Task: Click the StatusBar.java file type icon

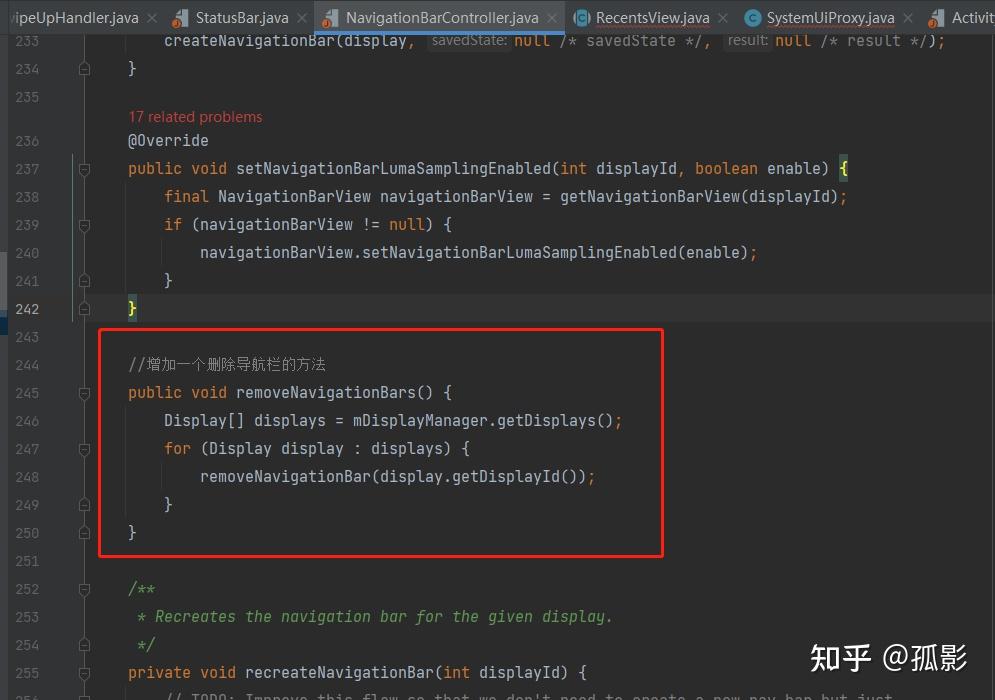Action: [180, 18]
